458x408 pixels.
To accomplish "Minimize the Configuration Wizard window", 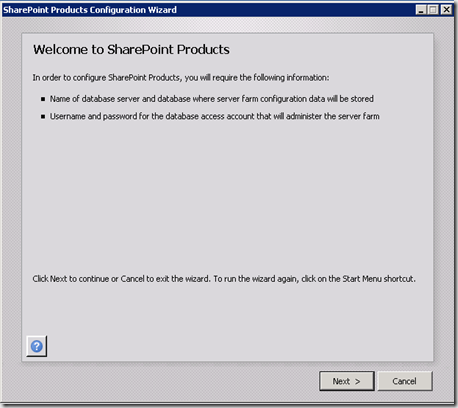I will pyautogui.click(x=421, y=10).
